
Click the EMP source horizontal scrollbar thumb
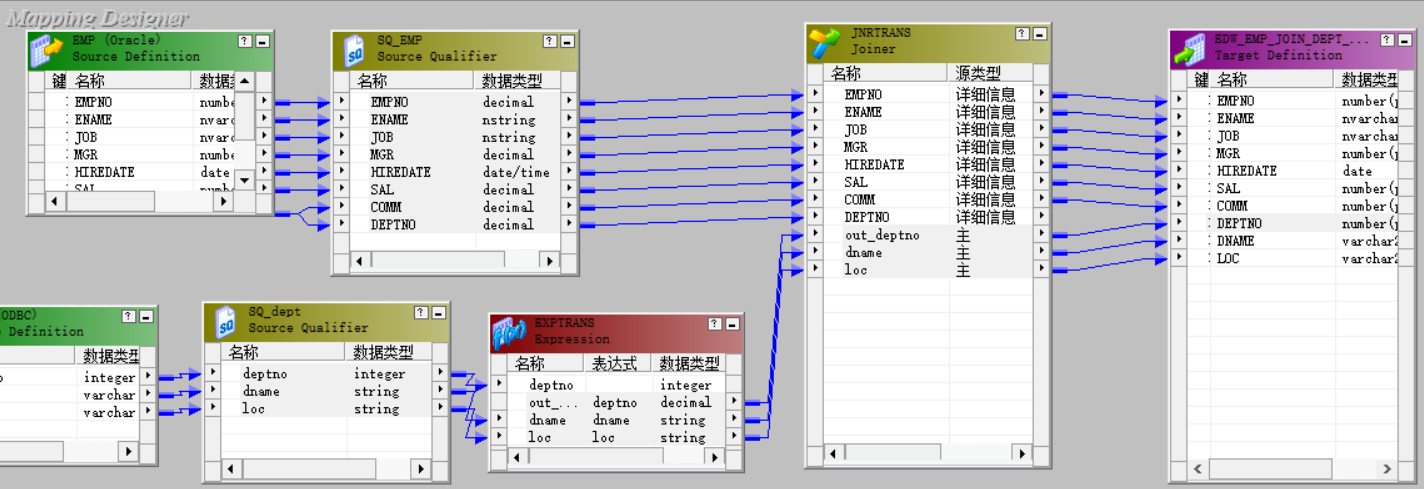[110, 202]
